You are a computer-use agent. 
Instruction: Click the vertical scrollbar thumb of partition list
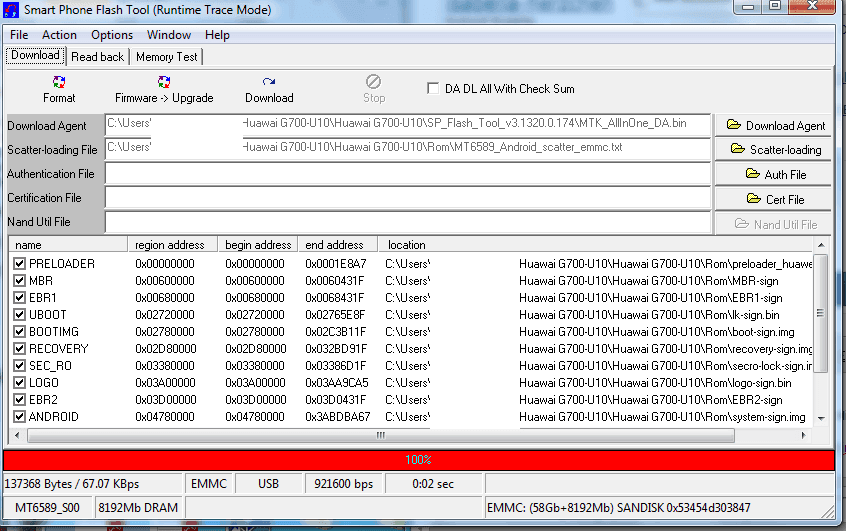(821, 313)
